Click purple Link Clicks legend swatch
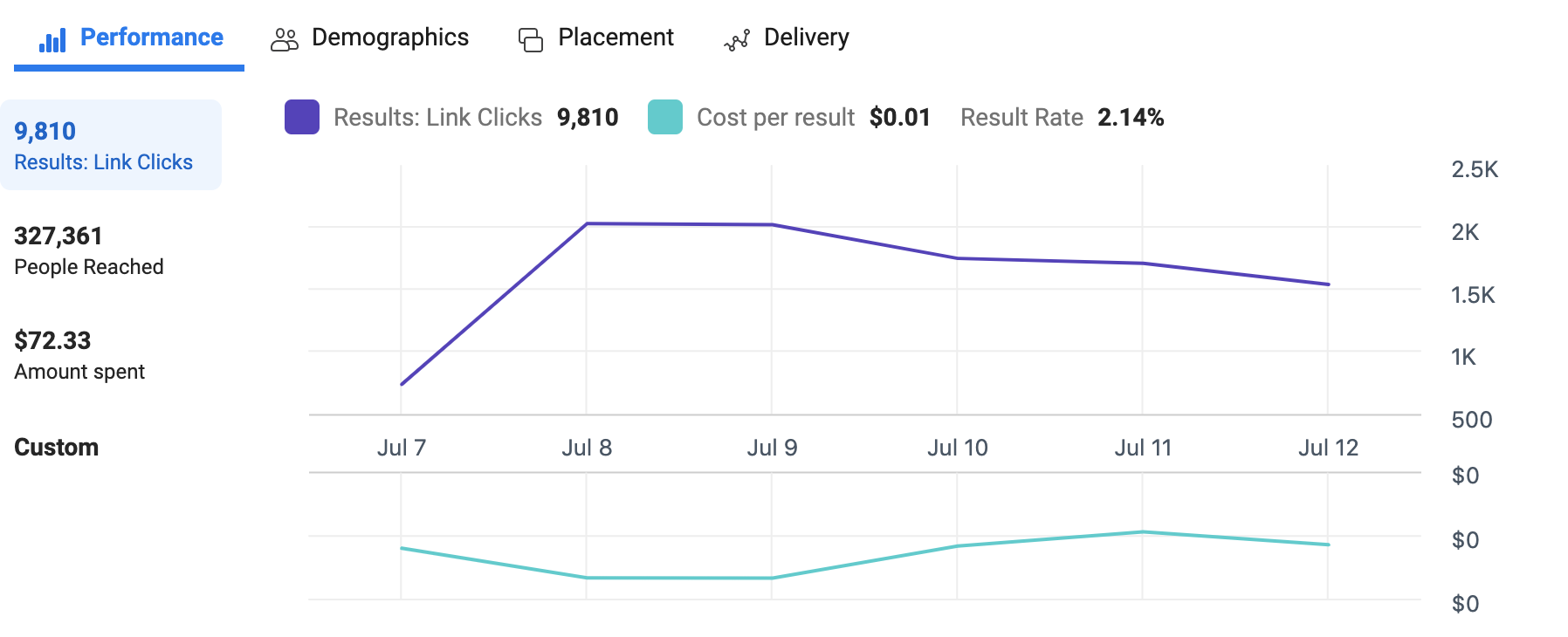Viewport: 1568px width, 637px height. point(302,117)
